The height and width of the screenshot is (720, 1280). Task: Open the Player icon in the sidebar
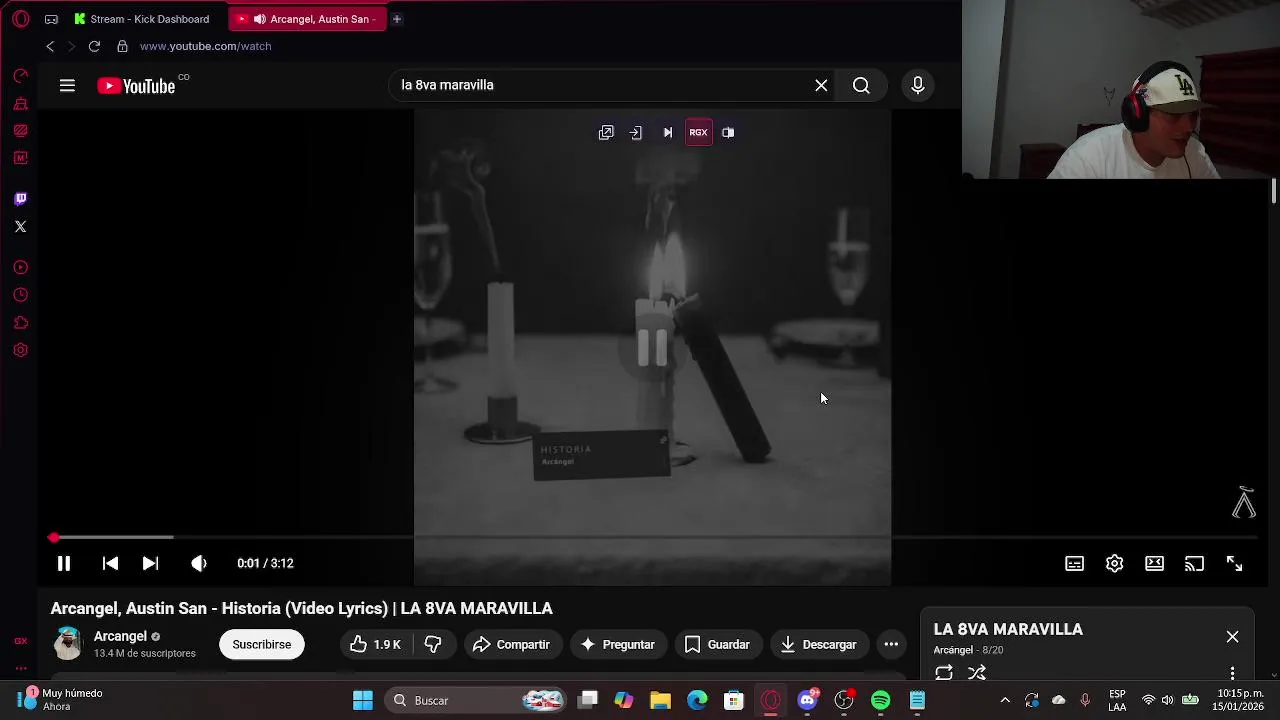20,268
